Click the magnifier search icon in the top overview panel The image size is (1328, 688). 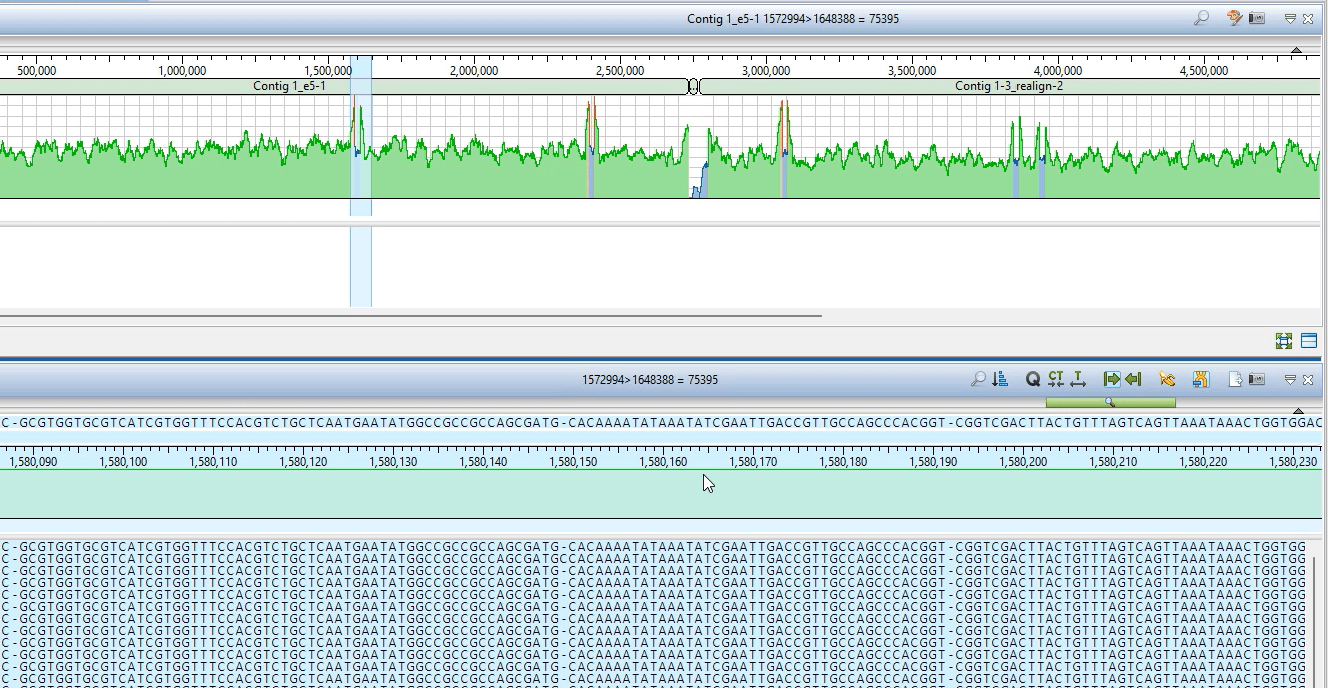pyautogui.click(x=1201, y=18)
